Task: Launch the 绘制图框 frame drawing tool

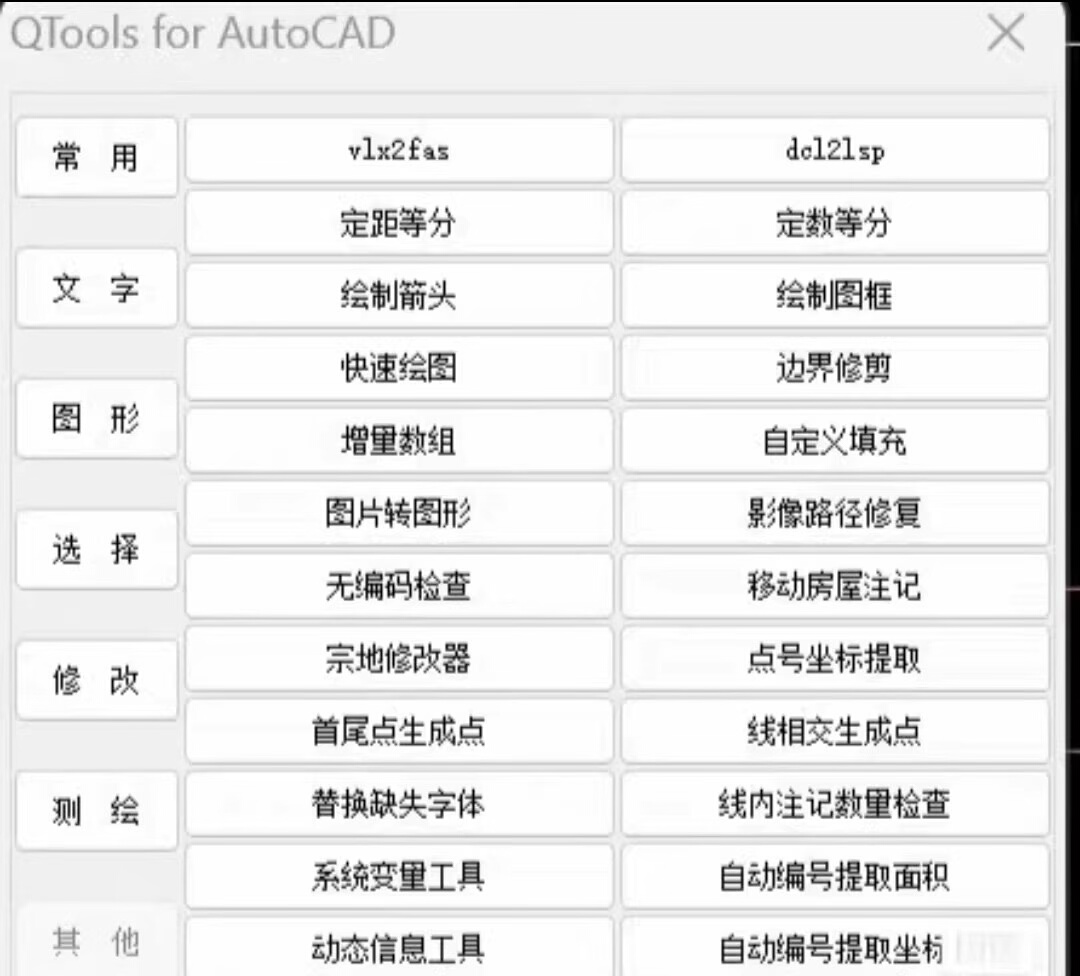Action: (836, 295)
